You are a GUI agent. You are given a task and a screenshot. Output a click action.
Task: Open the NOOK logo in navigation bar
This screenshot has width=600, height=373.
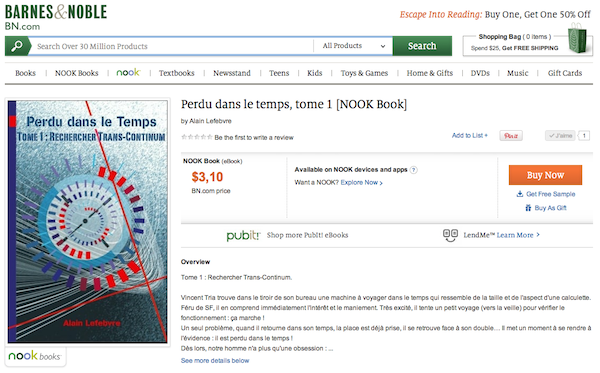pos(128,72)
